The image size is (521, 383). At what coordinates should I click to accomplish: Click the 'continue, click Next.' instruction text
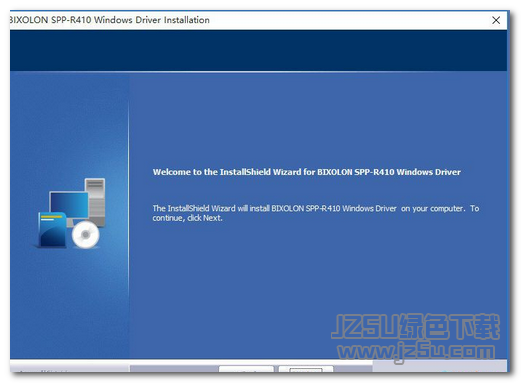[187, 218]
